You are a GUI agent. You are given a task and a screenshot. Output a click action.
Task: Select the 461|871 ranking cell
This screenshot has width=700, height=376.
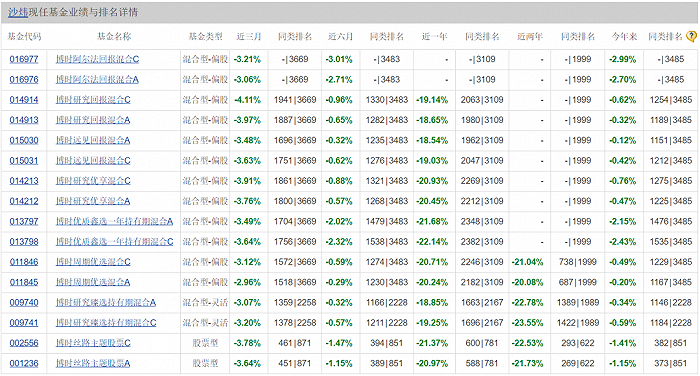pos(295,343)
